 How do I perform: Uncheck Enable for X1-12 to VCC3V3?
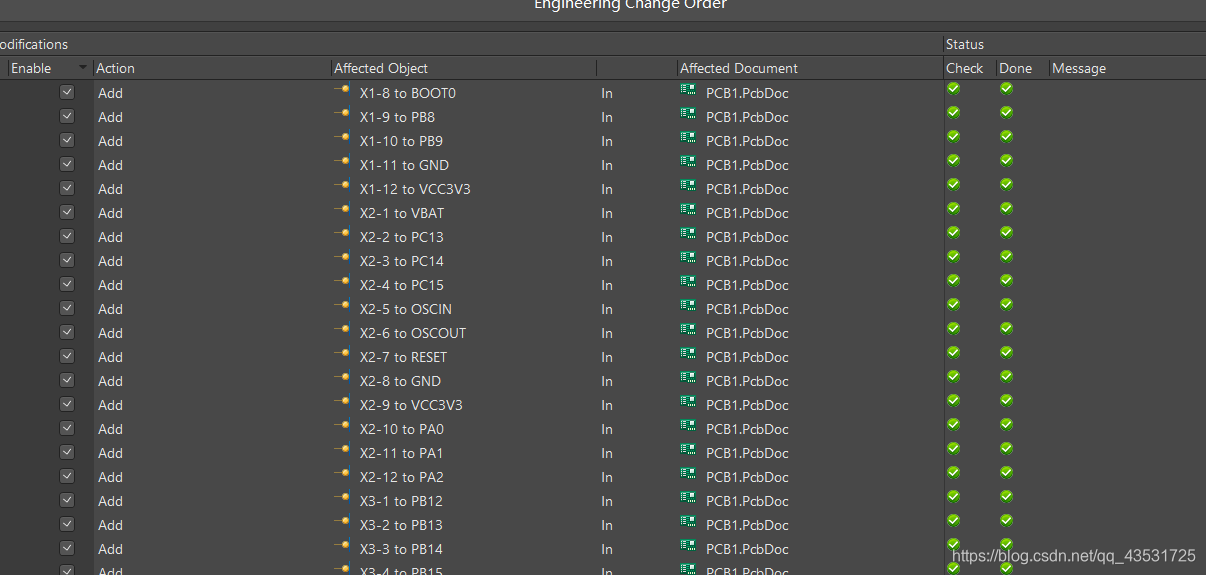[x=67, y=188]
